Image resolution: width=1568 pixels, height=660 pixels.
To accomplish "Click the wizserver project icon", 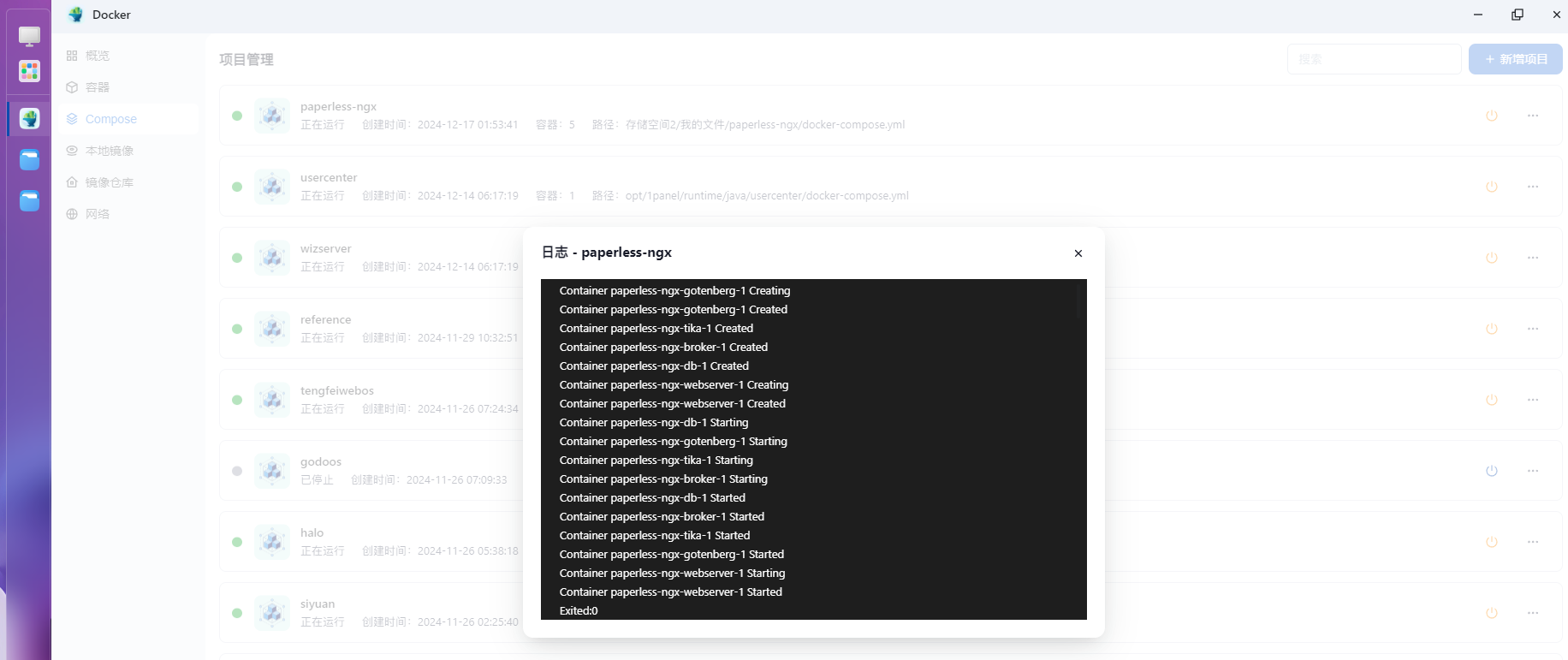I will coord(272,258).
